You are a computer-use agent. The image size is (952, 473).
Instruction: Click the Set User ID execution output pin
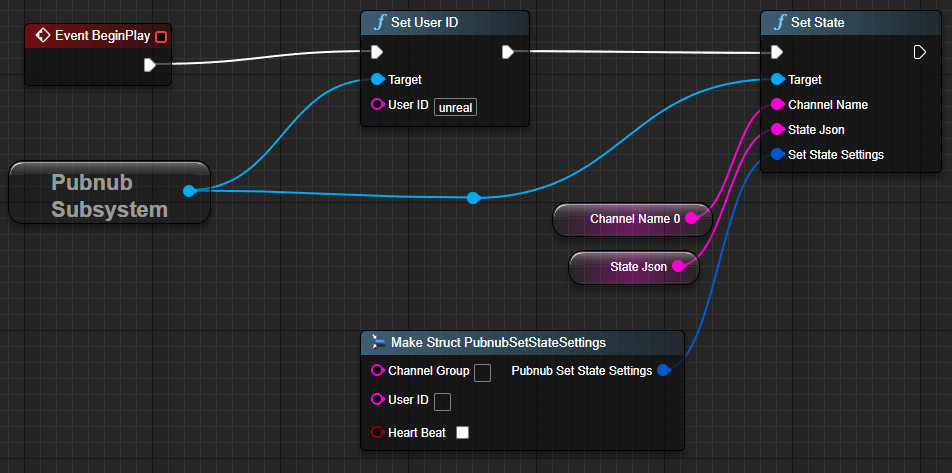[x=508, y=52]
